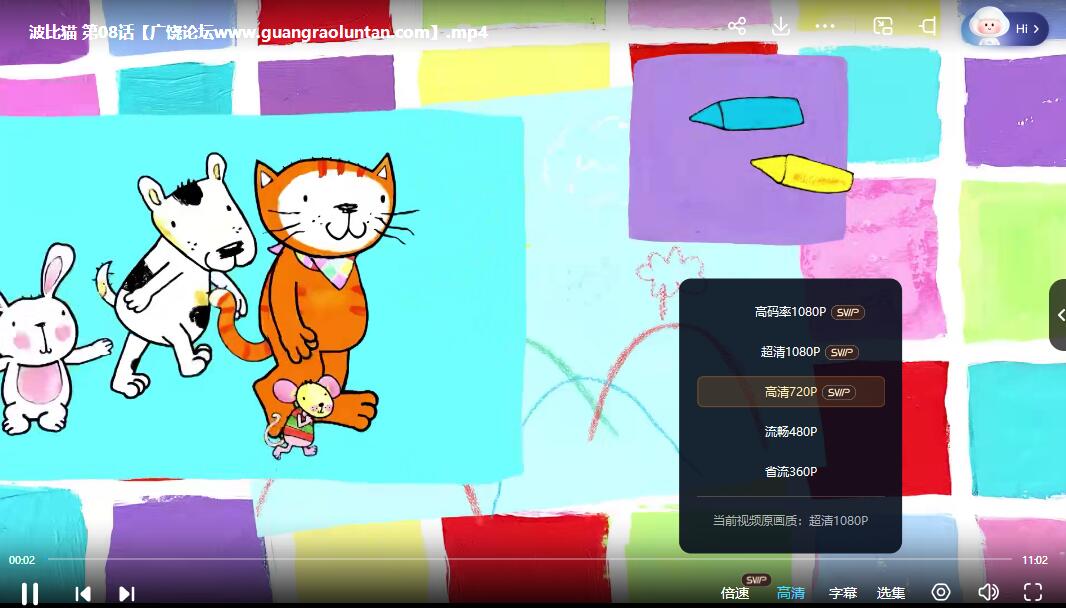The width and height of the screenshot is (1066, 608).
Task: Open the 选集 episode list
Action: pyautogui.click(x=891, y=593)
